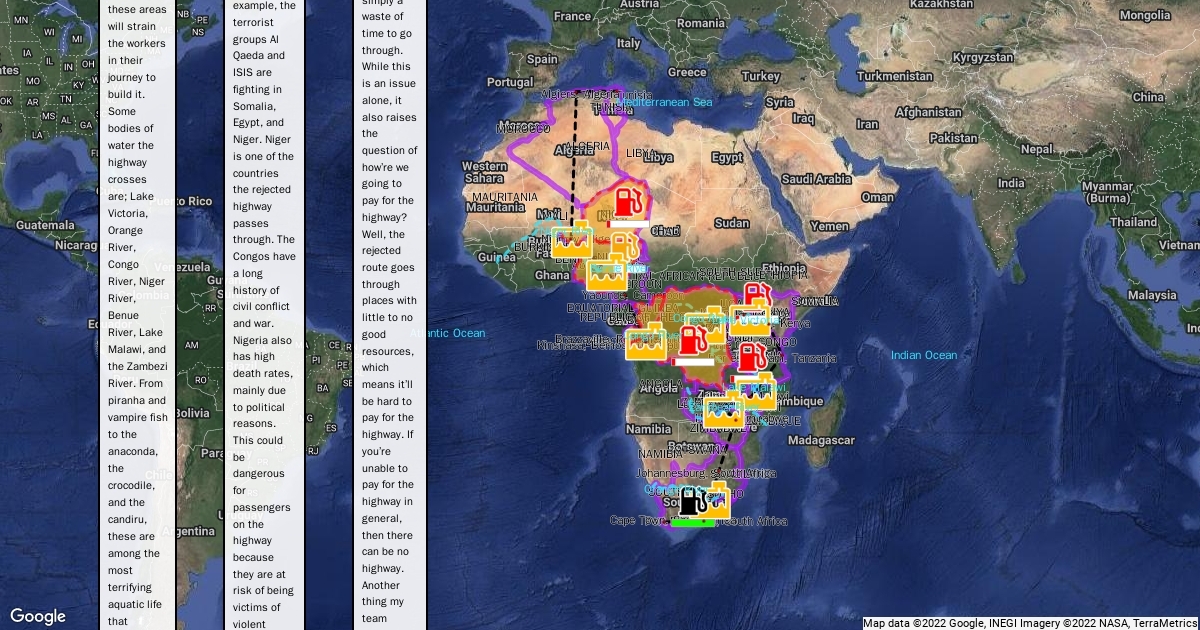
Task: Open the Lake Malawi water marker
Action: tap(756, 392)
